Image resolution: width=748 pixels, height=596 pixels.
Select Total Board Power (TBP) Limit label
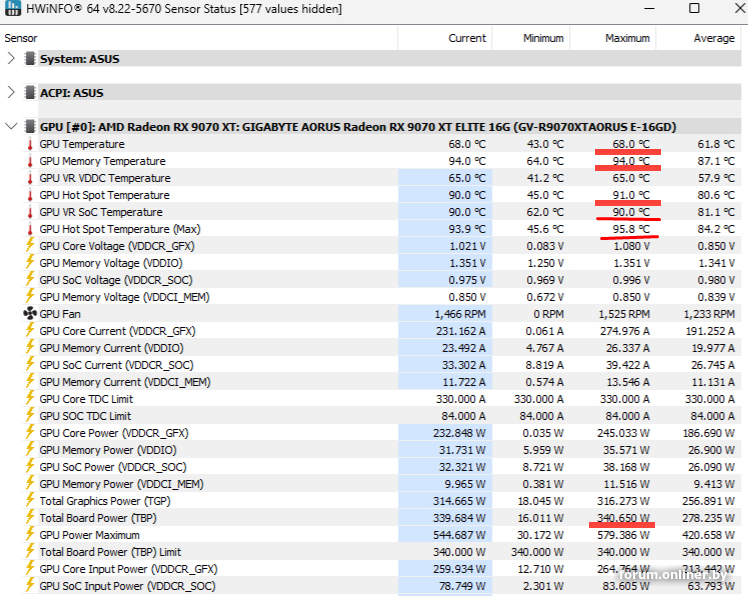[x=110, y=552]
